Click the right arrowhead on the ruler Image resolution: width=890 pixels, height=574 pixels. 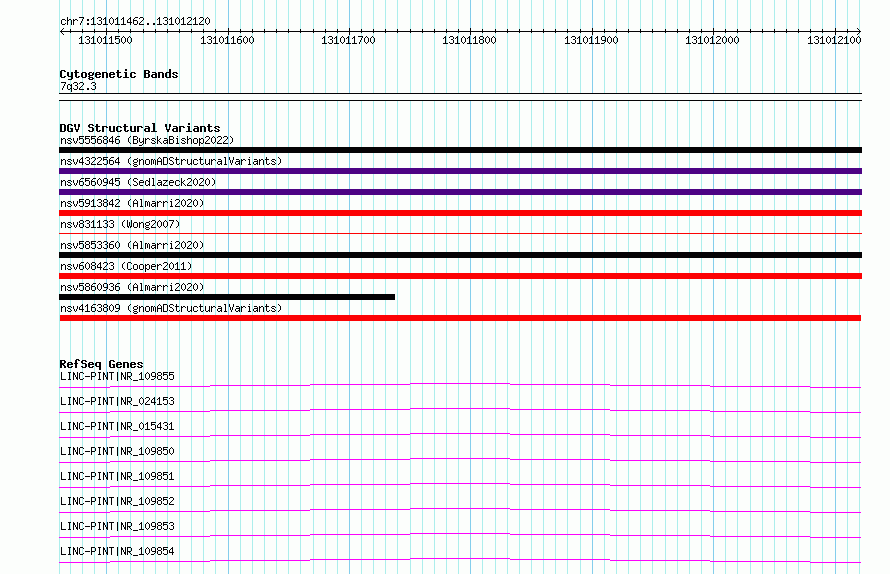point(859,32)
